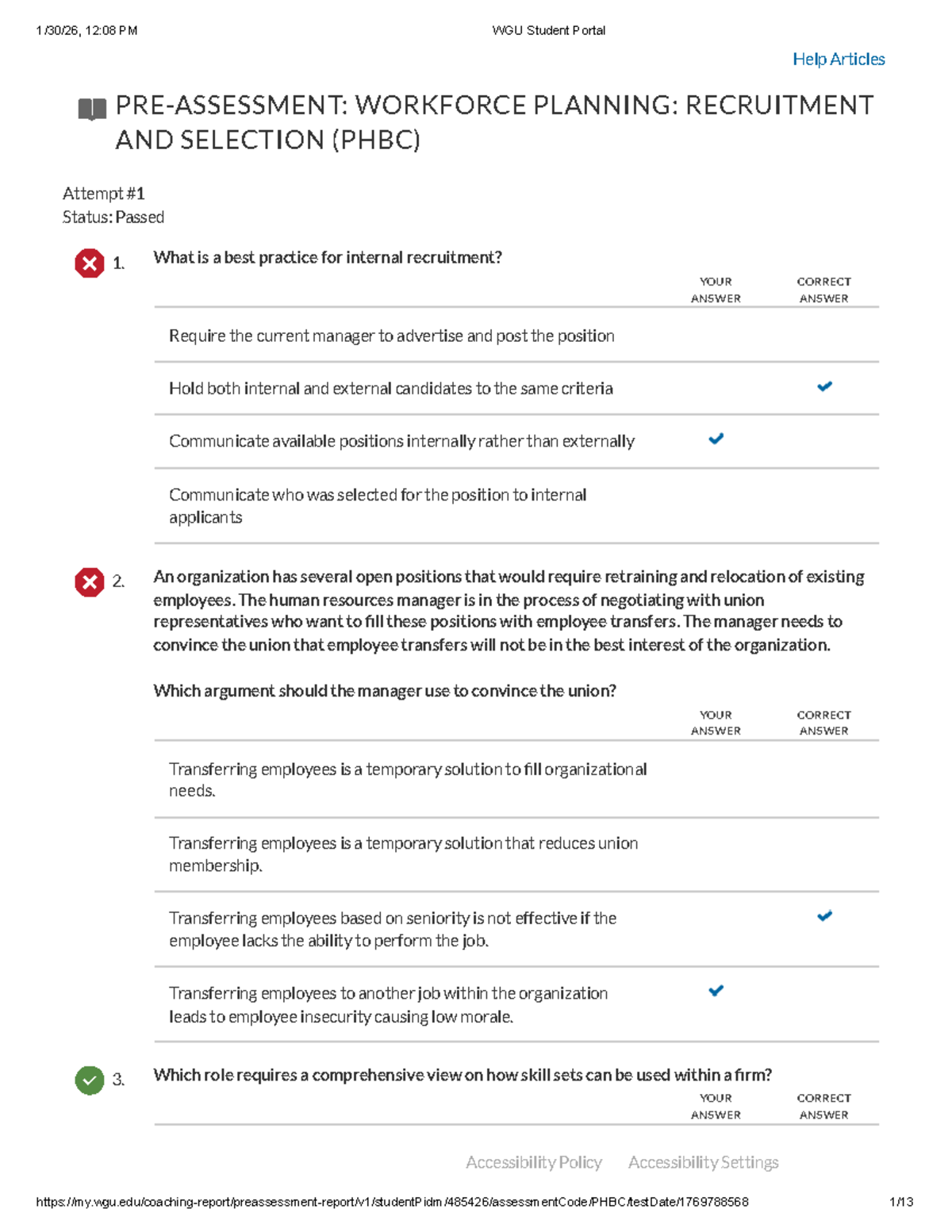Click your answer checkmark for 'Communicate available positions internally'
The height and width of the screenshot is (1232, 952).
click(x=716, y=439)
